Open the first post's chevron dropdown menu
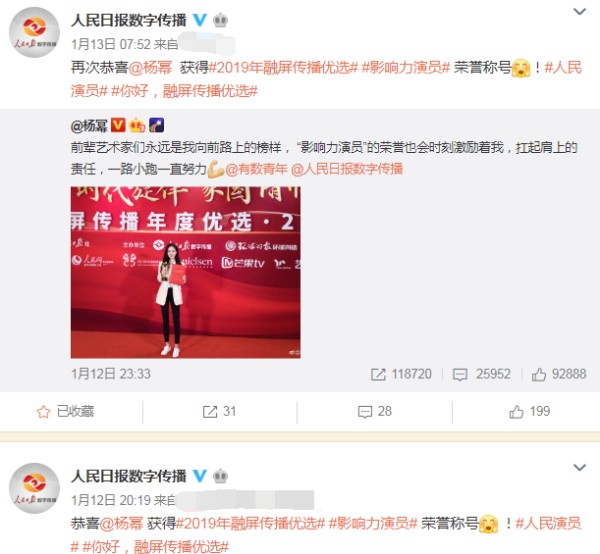 pyautogui.click(x=580, y=11)
